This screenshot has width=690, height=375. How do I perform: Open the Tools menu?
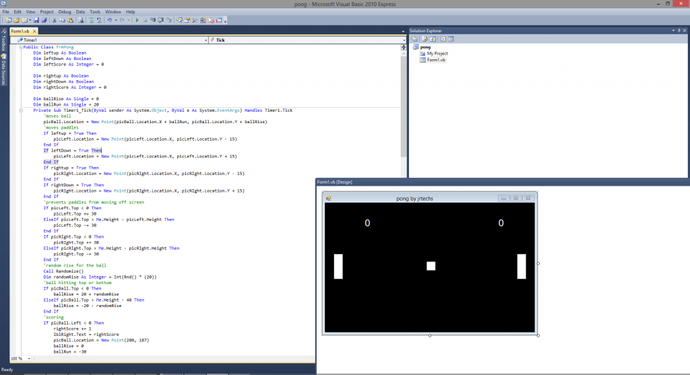pyautogui.click(x=95, y=12)
